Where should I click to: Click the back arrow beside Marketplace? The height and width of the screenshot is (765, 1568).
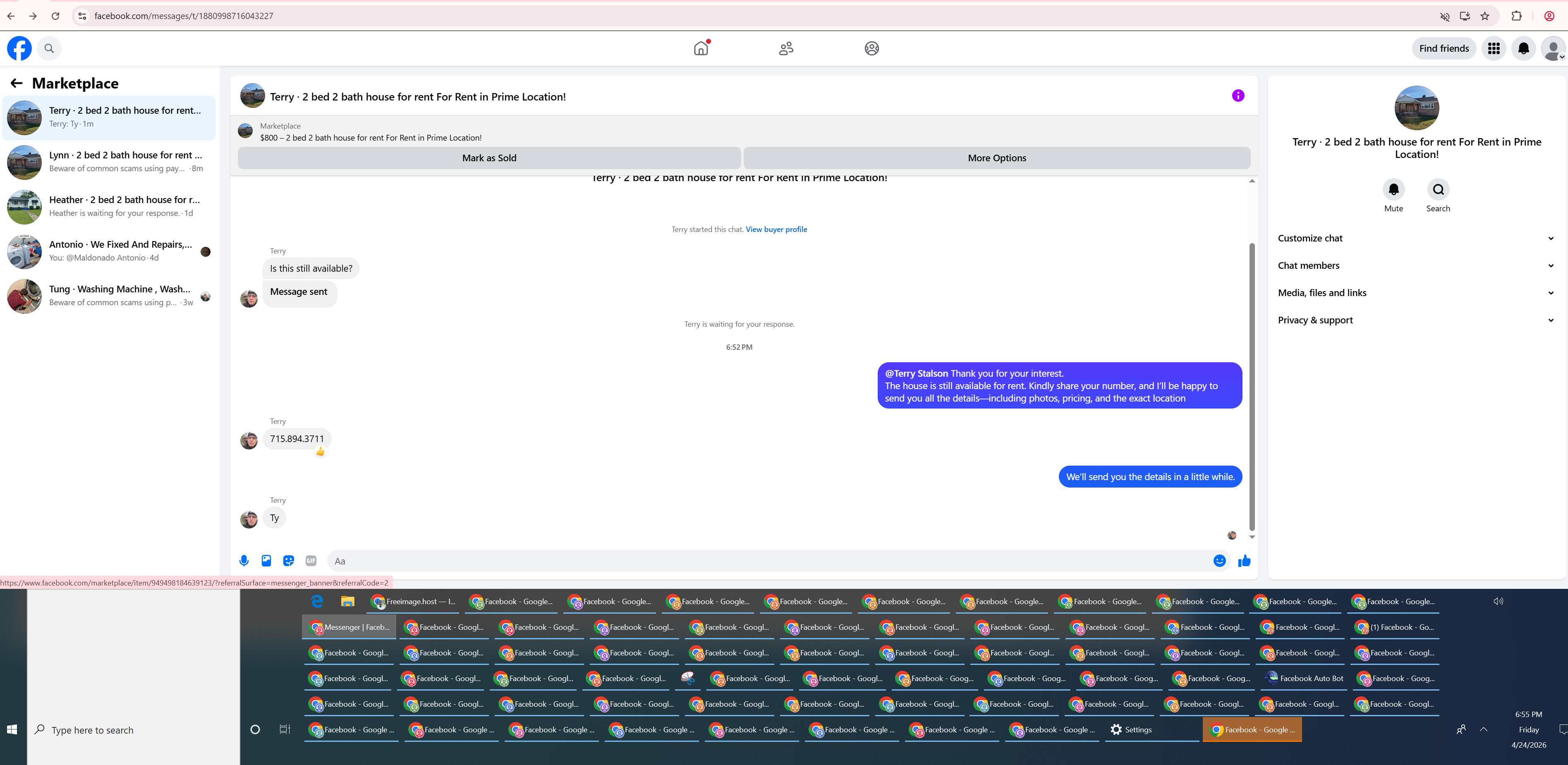[17, 84]
